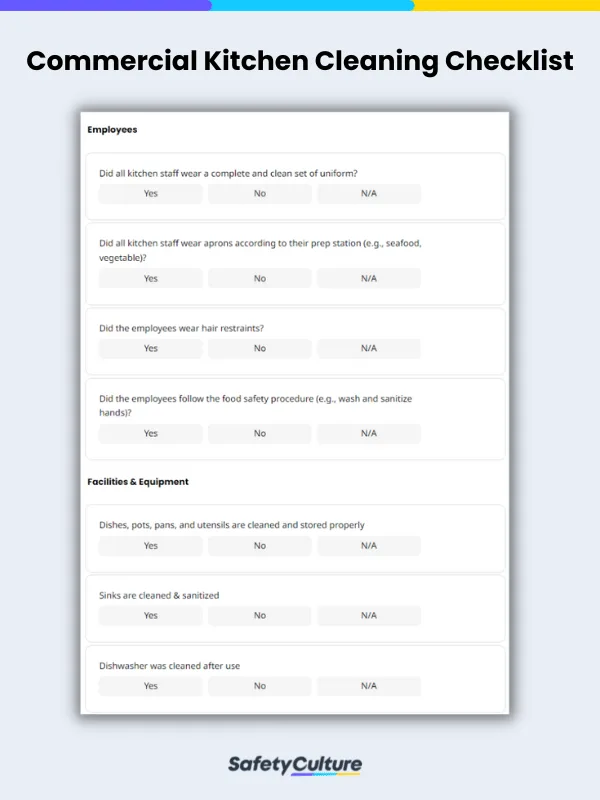Mark N/A for aprons by prep station

click(x=369, y=278)
